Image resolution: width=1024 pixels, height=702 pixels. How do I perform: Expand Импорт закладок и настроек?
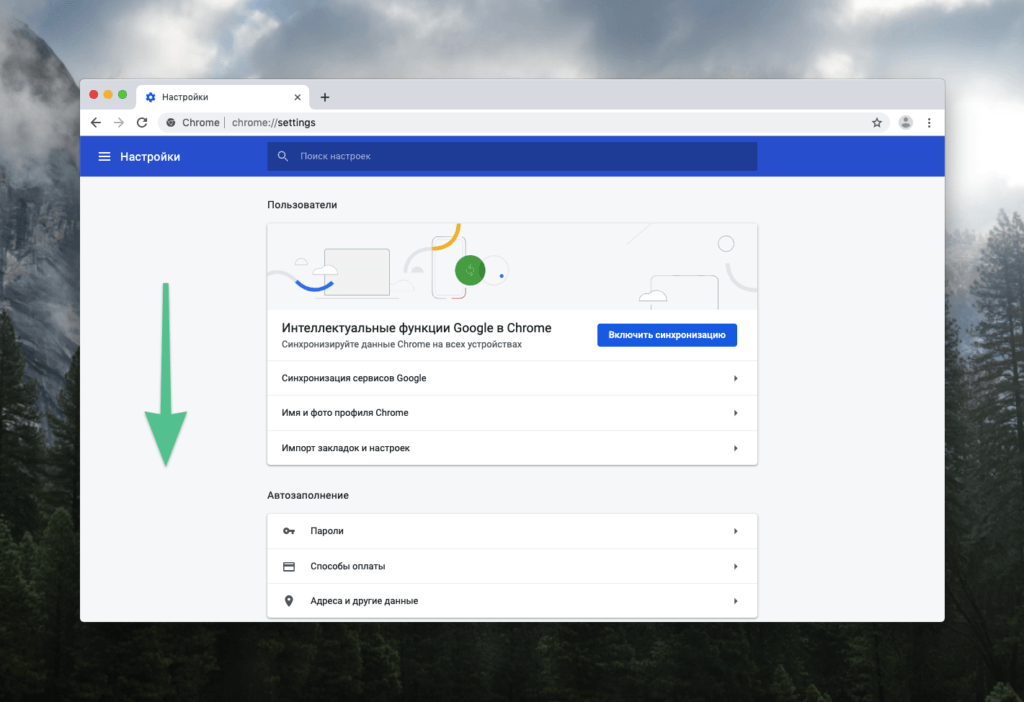click(512, 448)
